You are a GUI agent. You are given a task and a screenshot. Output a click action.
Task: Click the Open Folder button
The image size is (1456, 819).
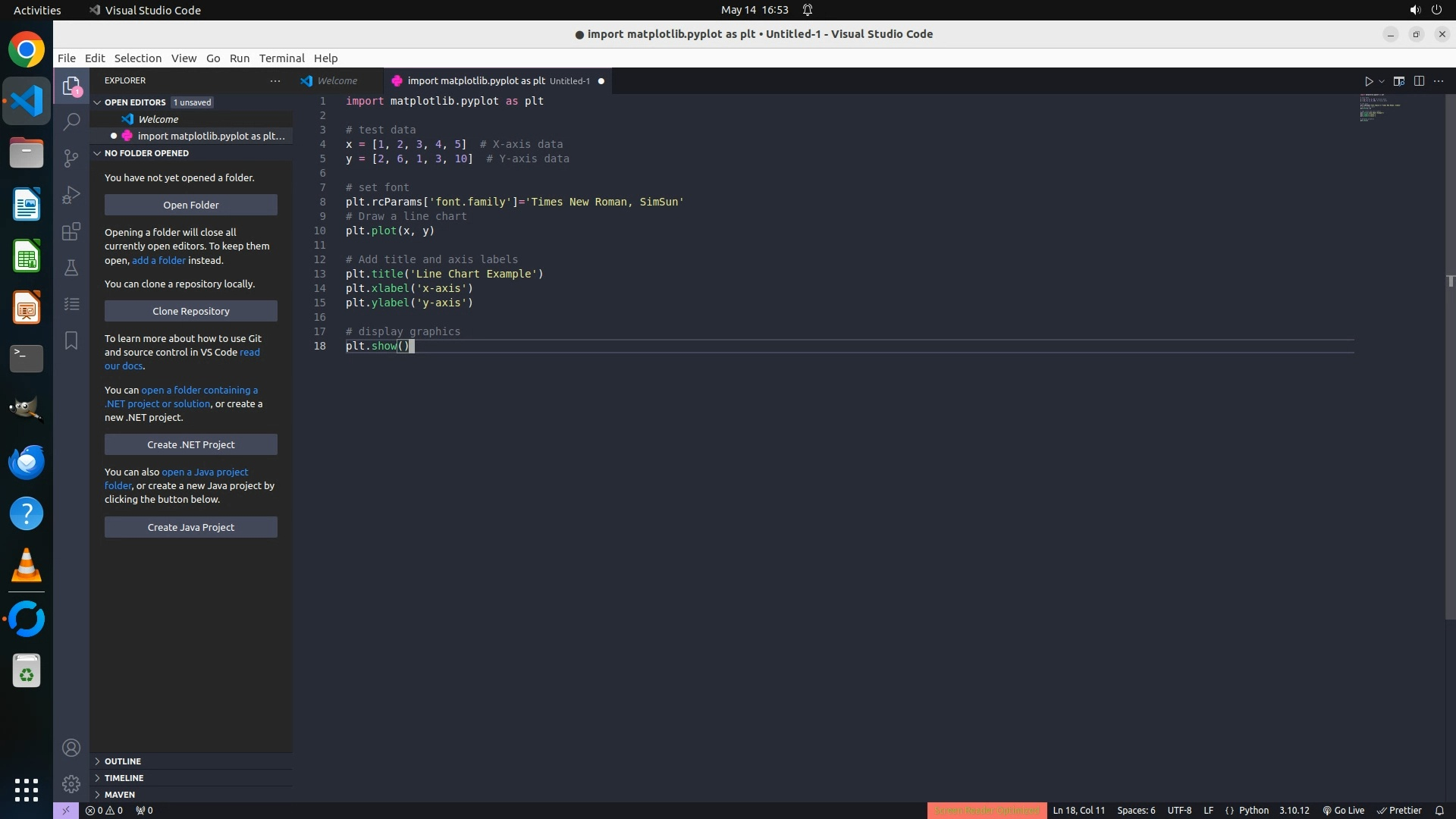click(x=191, y=205)
